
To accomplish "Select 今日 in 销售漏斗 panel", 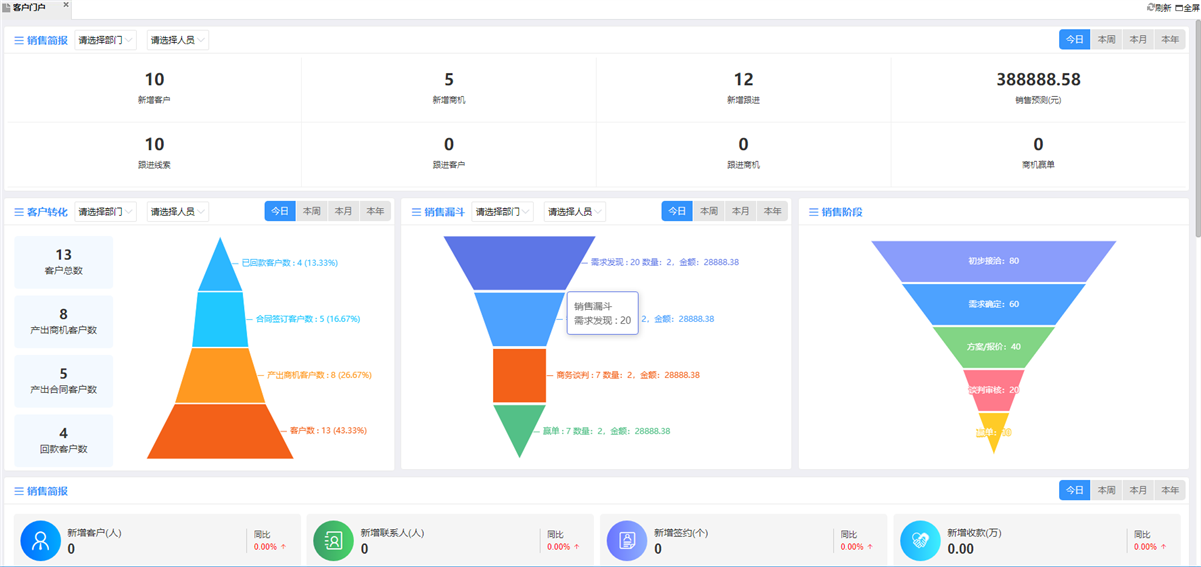I will 677,212.
